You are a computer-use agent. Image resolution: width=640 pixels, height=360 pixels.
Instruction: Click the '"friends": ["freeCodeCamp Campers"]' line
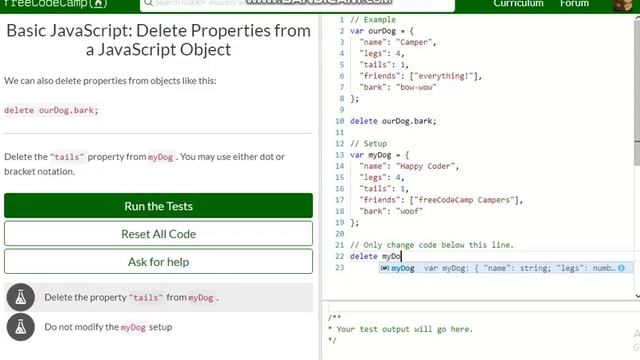pos(441,200)
